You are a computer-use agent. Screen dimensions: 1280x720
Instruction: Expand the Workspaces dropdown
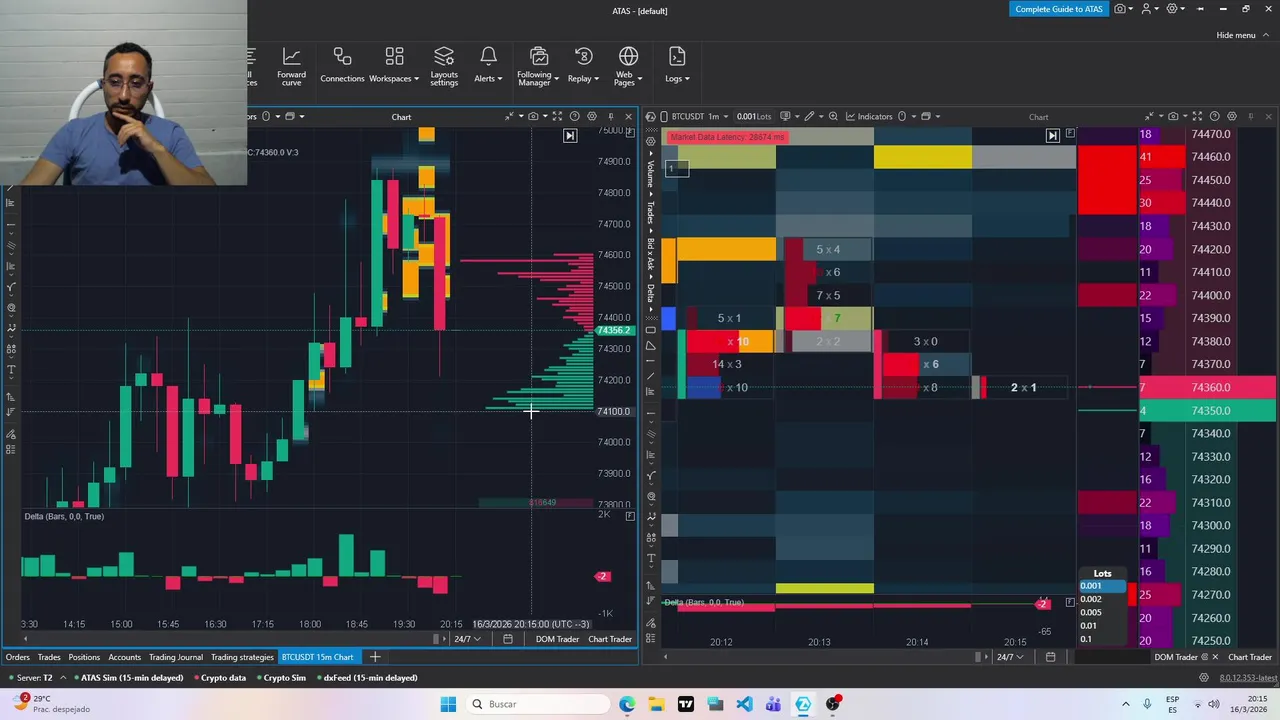tap(394, 67)
